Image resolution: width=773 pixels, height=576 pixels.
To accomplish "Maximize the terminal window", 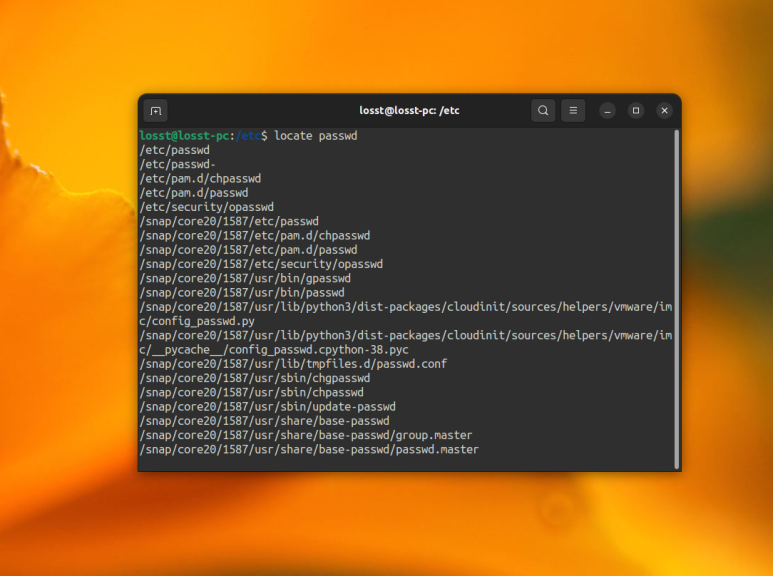I will click(636, 110).
